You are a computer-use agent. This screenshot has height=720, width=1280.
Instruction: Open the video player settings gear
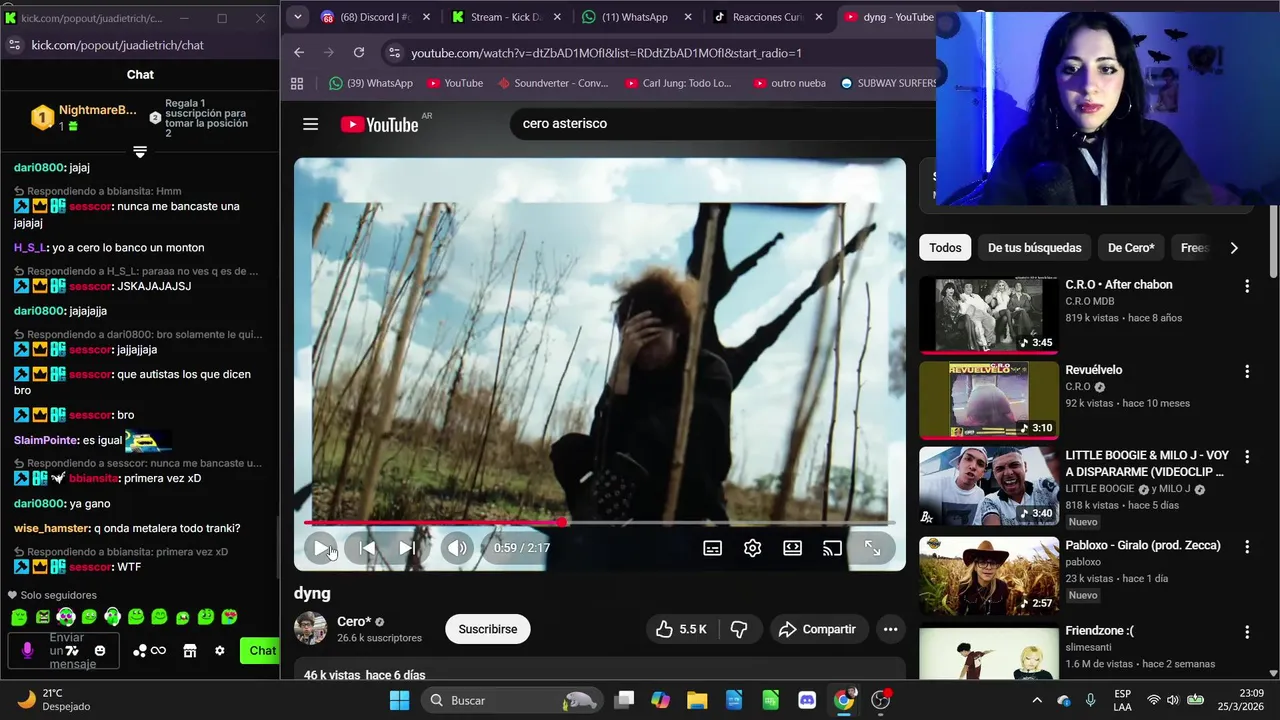(753, 548)
